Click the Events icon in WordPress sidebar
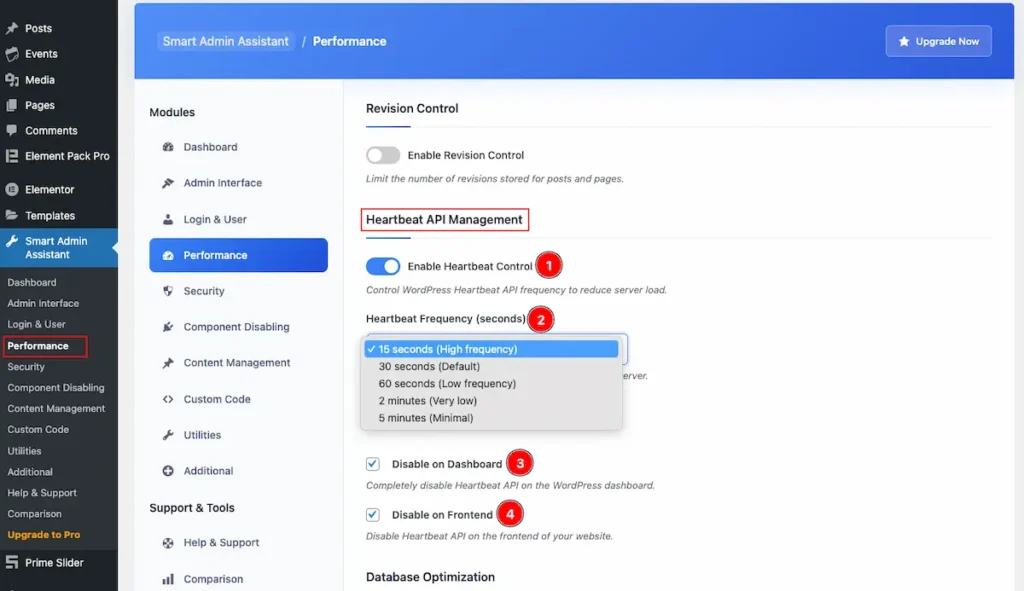1024x591 pixels. [12, 54]
